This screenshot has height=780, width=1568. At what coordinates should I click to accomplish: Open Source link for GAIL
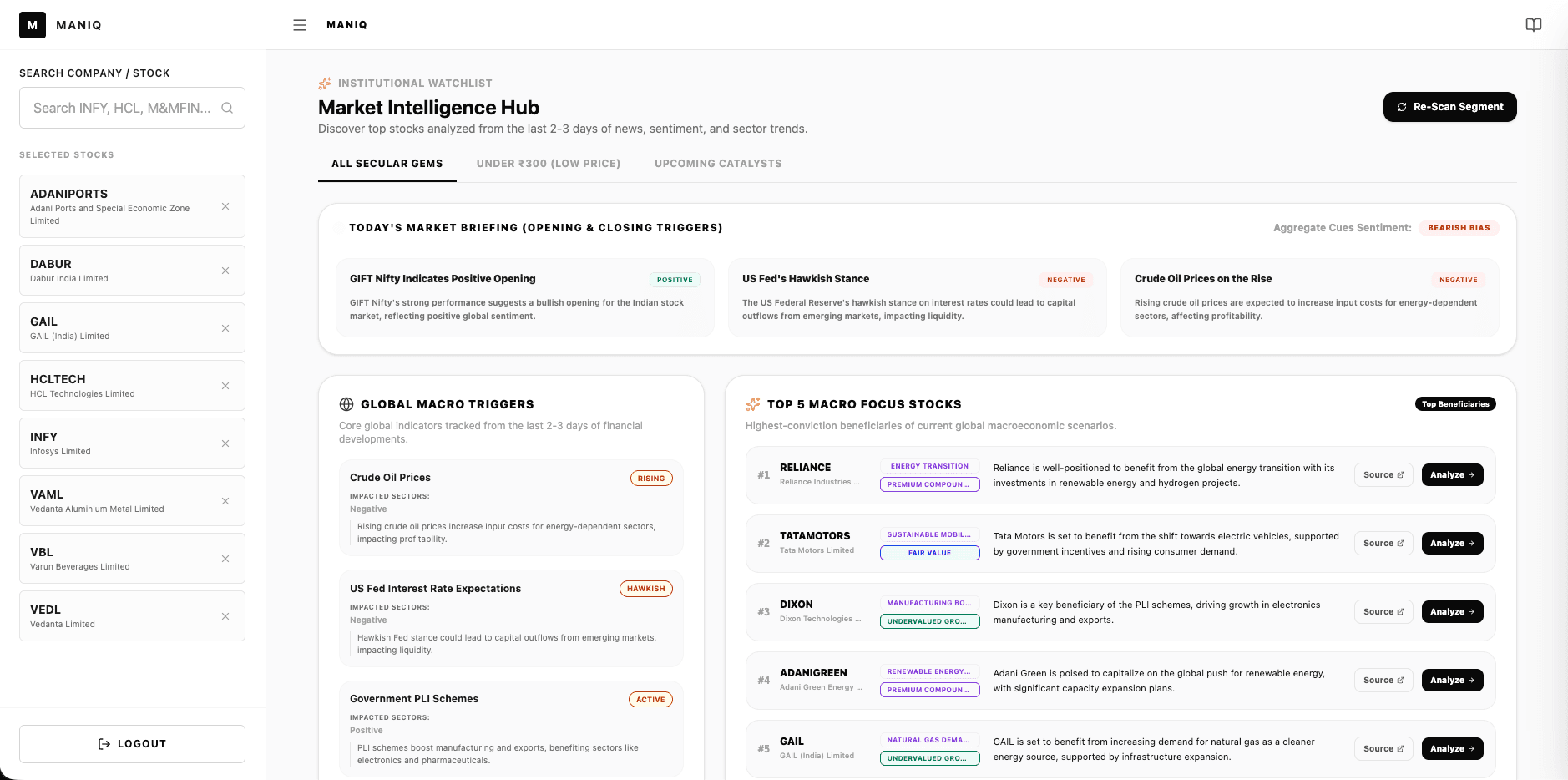pos(1384,749)
